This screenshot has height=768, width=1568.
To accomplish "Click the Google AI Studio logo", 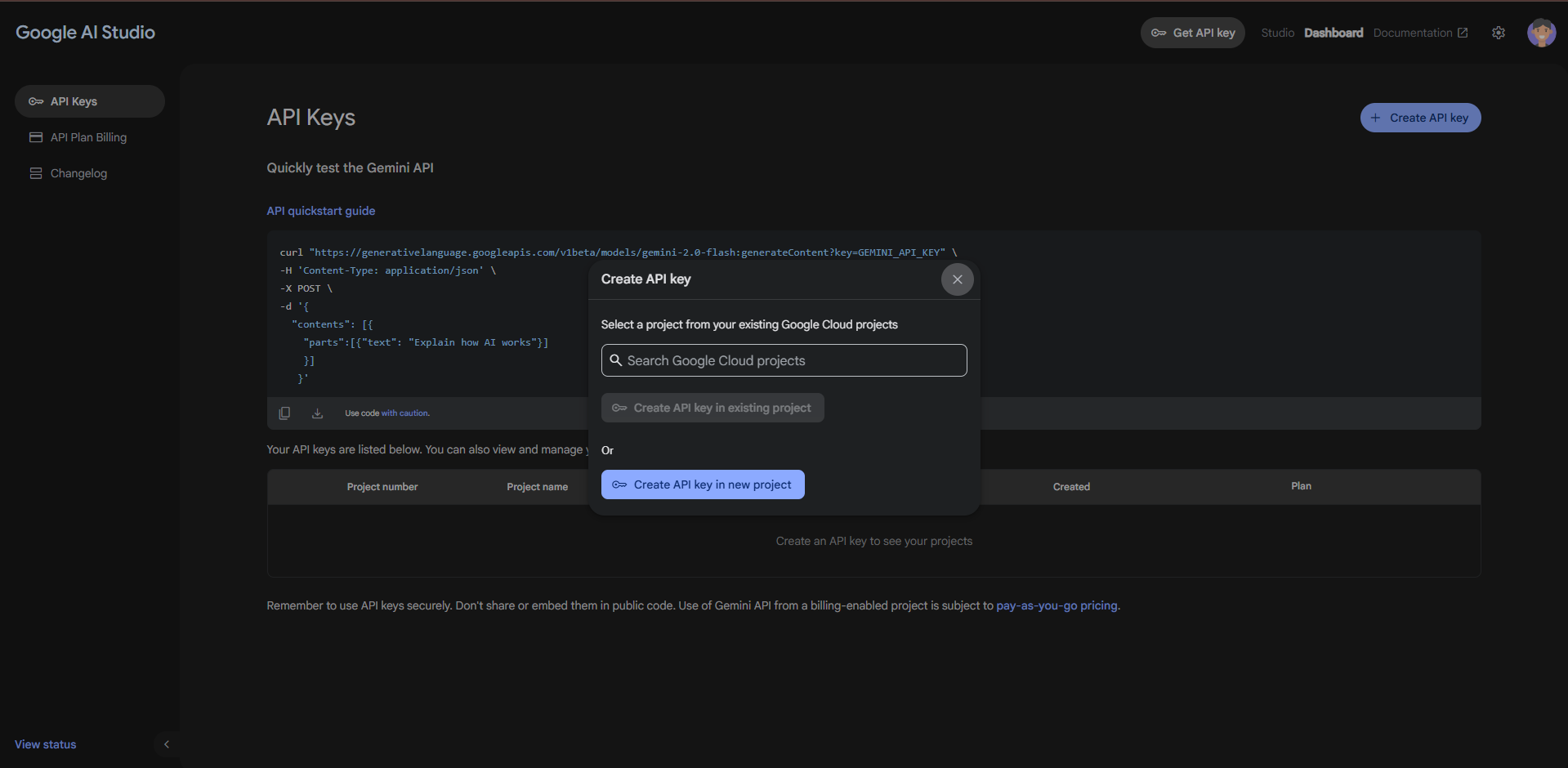I will (x=86, y=33).
